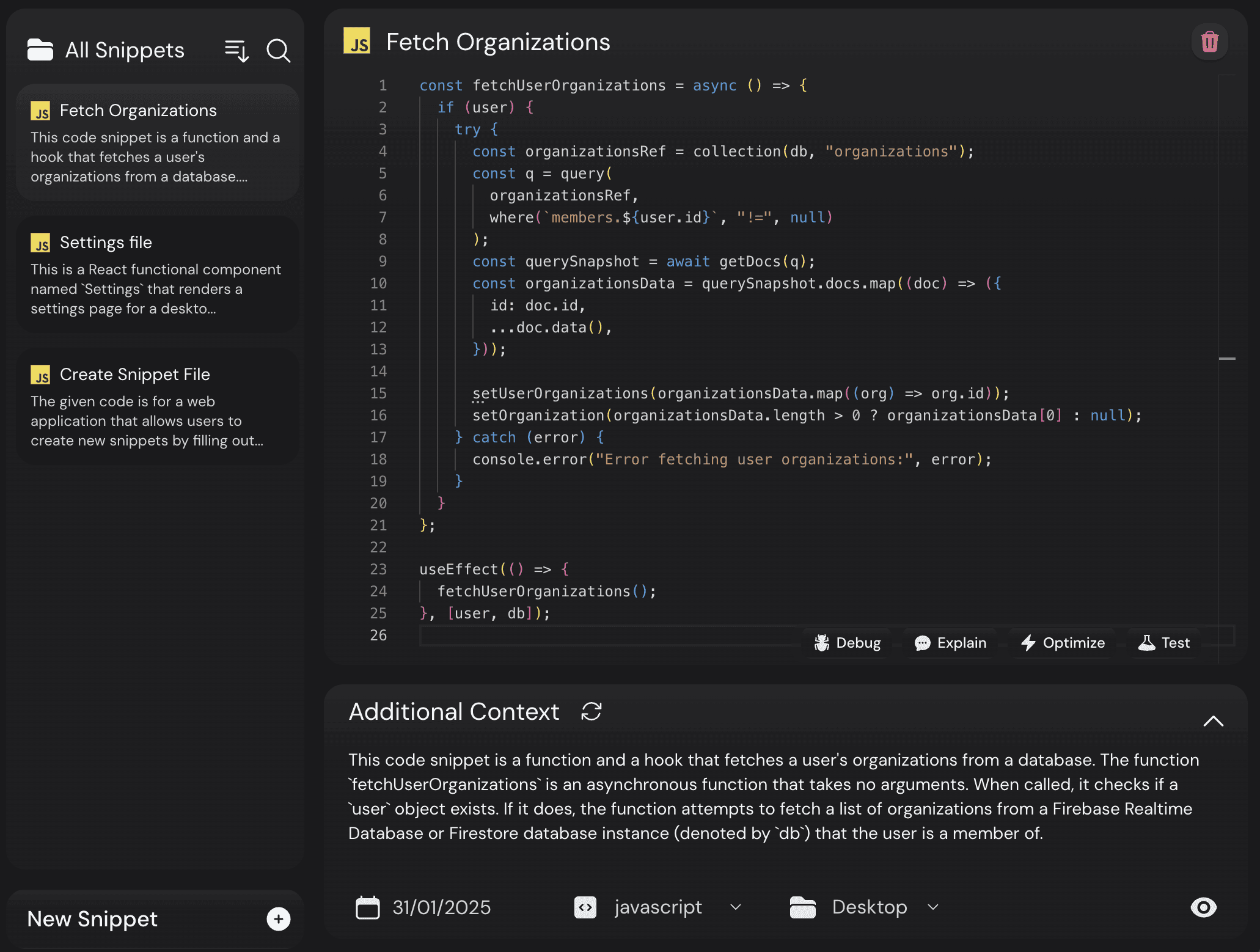Image resolution: width=1260 pixels, height=952 pixels.
Task: Regenerate Additional Context with refresh icon
Action: pyautogui.click(x=591, y=711)
